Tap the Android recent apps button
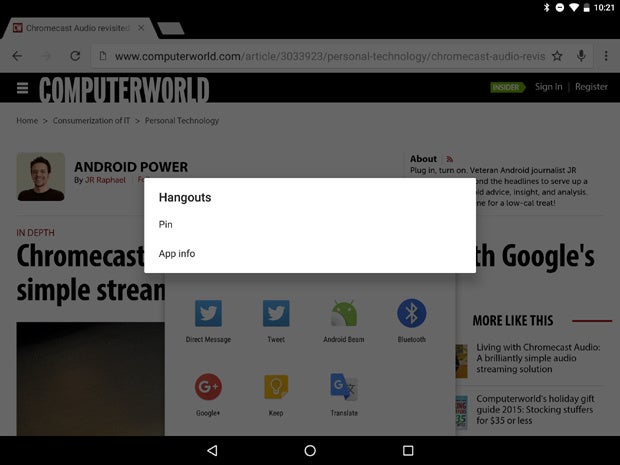Image resolution: width=620 pixels, height=465 pixels. tap(408, 450)
